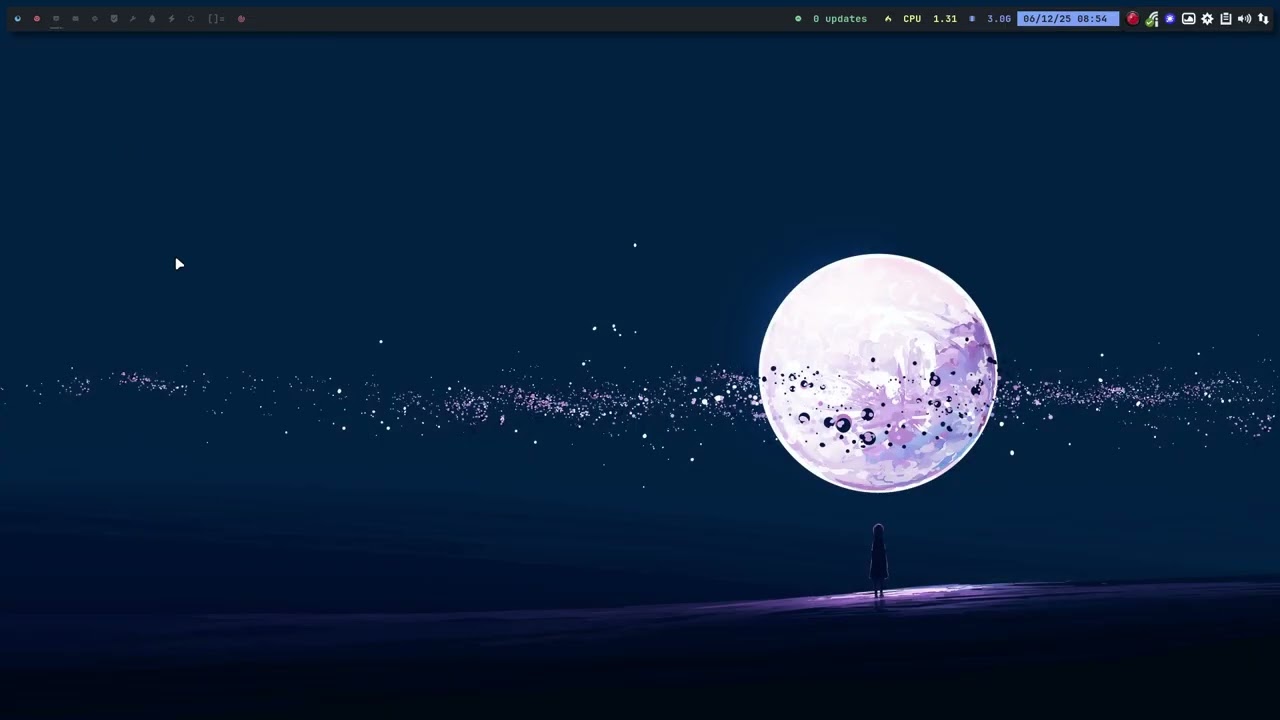Click the brackets layout indicator
The image size is (1280, 720).
point(216,18)
